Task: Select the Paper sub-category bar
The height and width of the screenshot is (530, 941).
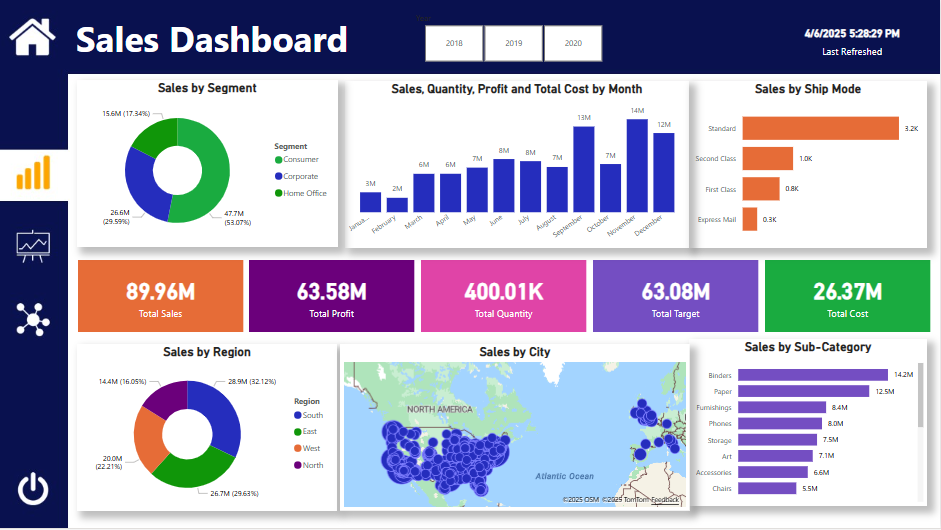Action: click(804, 391)
